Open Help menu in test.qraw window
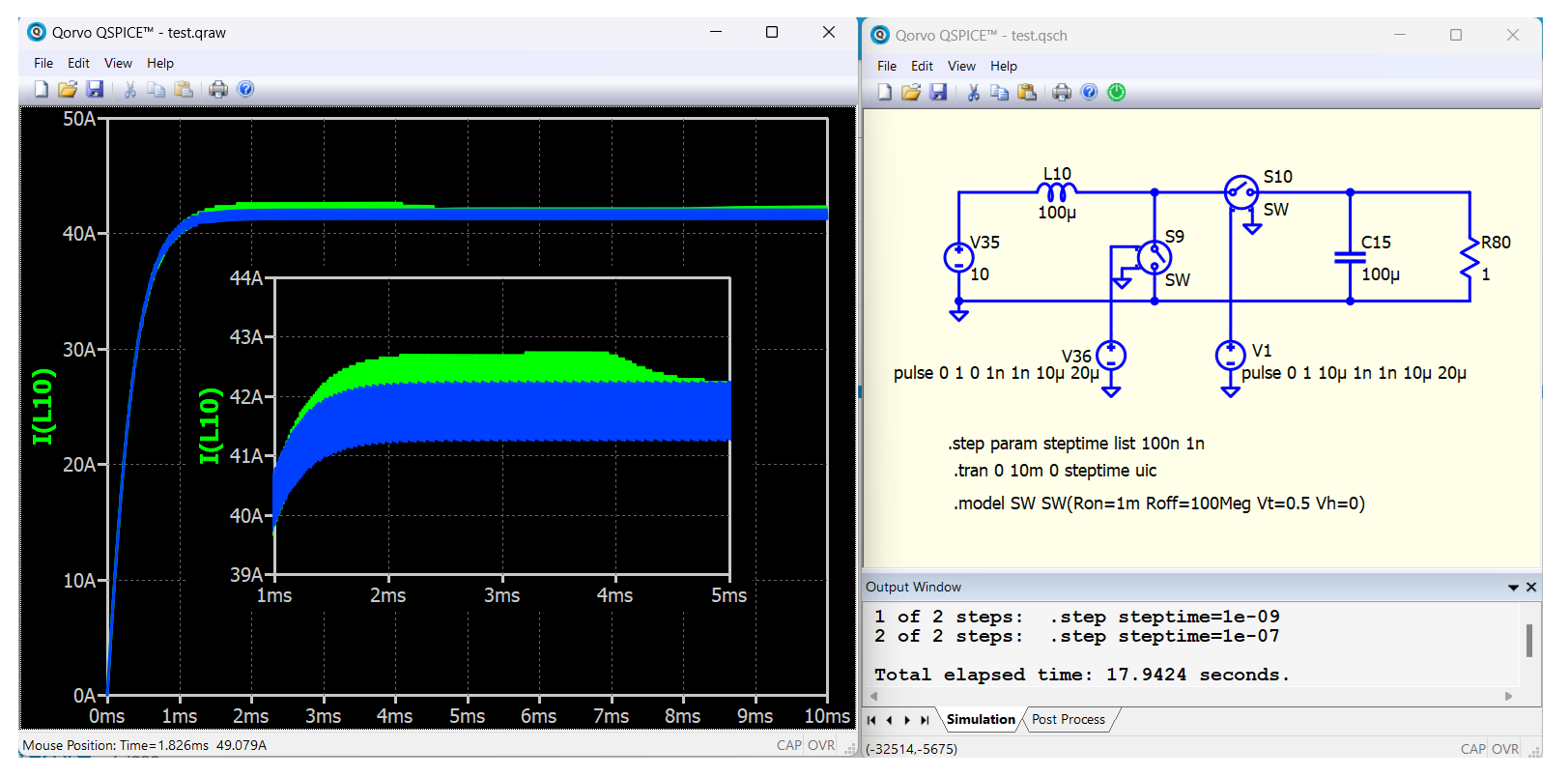1568x777 pixels. pyautogui.click(x=160, y=63)
